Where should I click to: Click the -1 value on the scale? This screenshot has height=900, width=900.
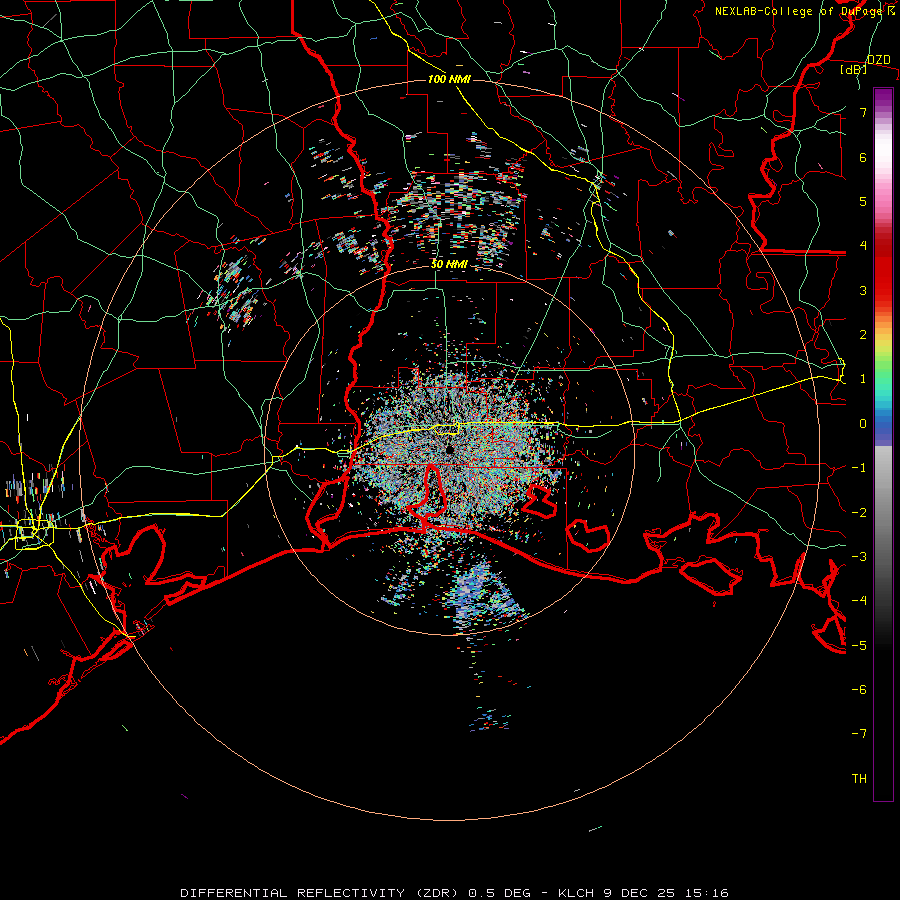tap(859, 468)
